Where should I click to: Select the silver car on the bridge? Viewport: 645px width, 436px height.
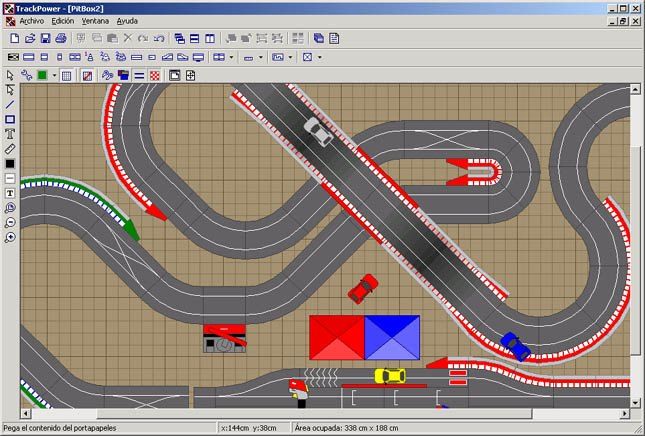pos(319,132)
